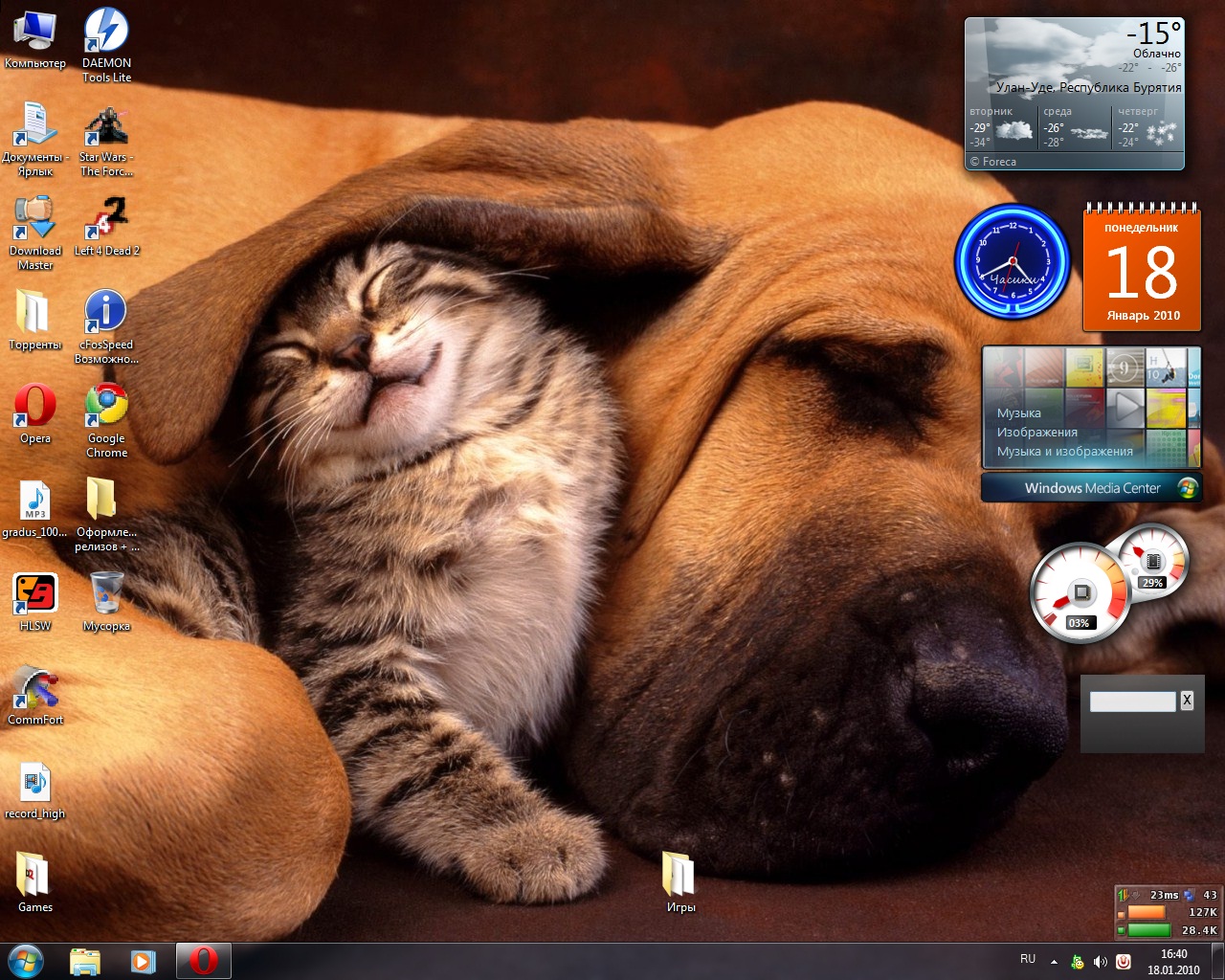The image size is (1225, 980).
Task: Open the Download Master desktop icon
Action: 34,219
